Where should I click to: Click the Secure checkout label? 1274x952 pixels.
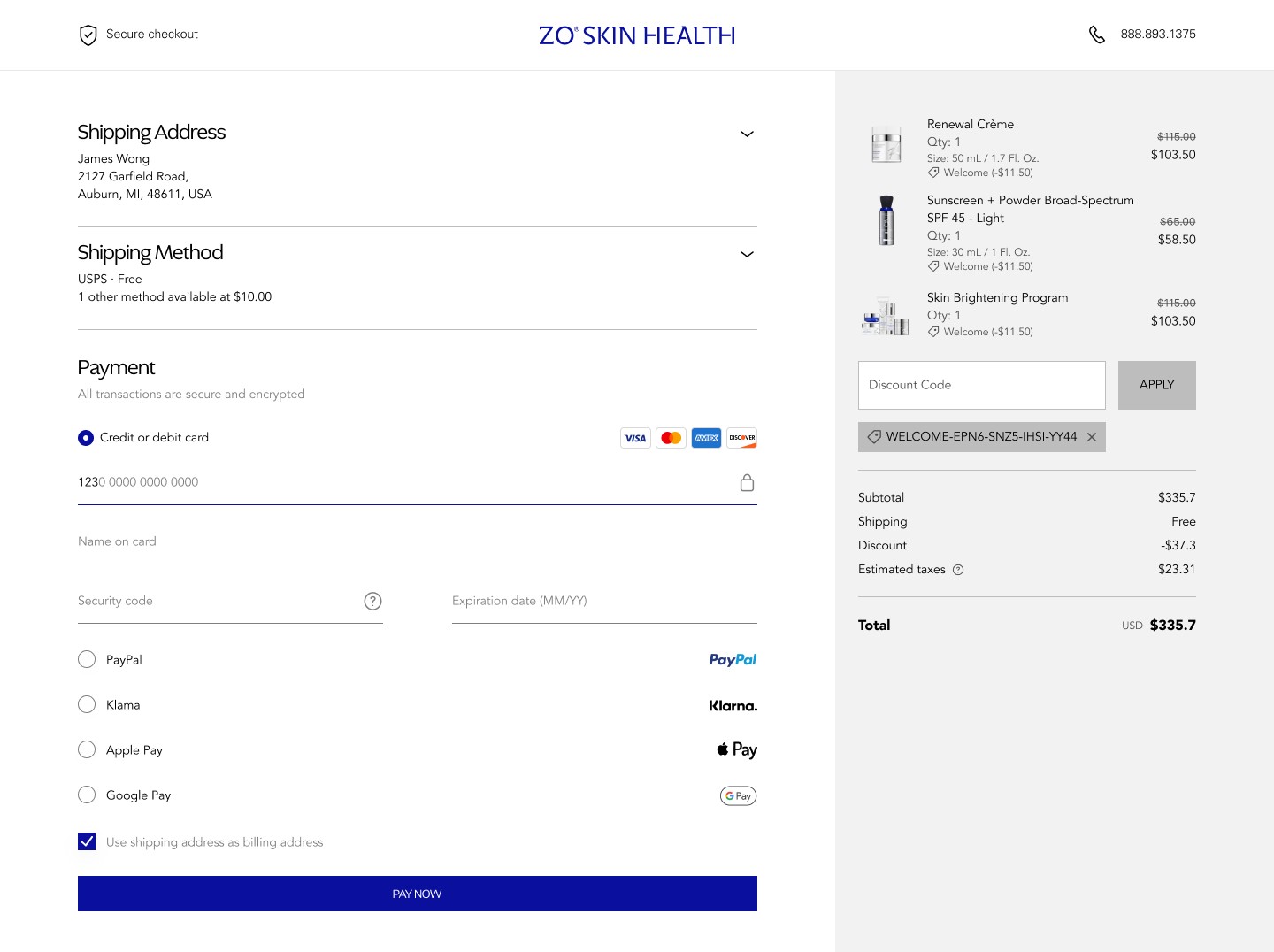(x=152, y=34)
